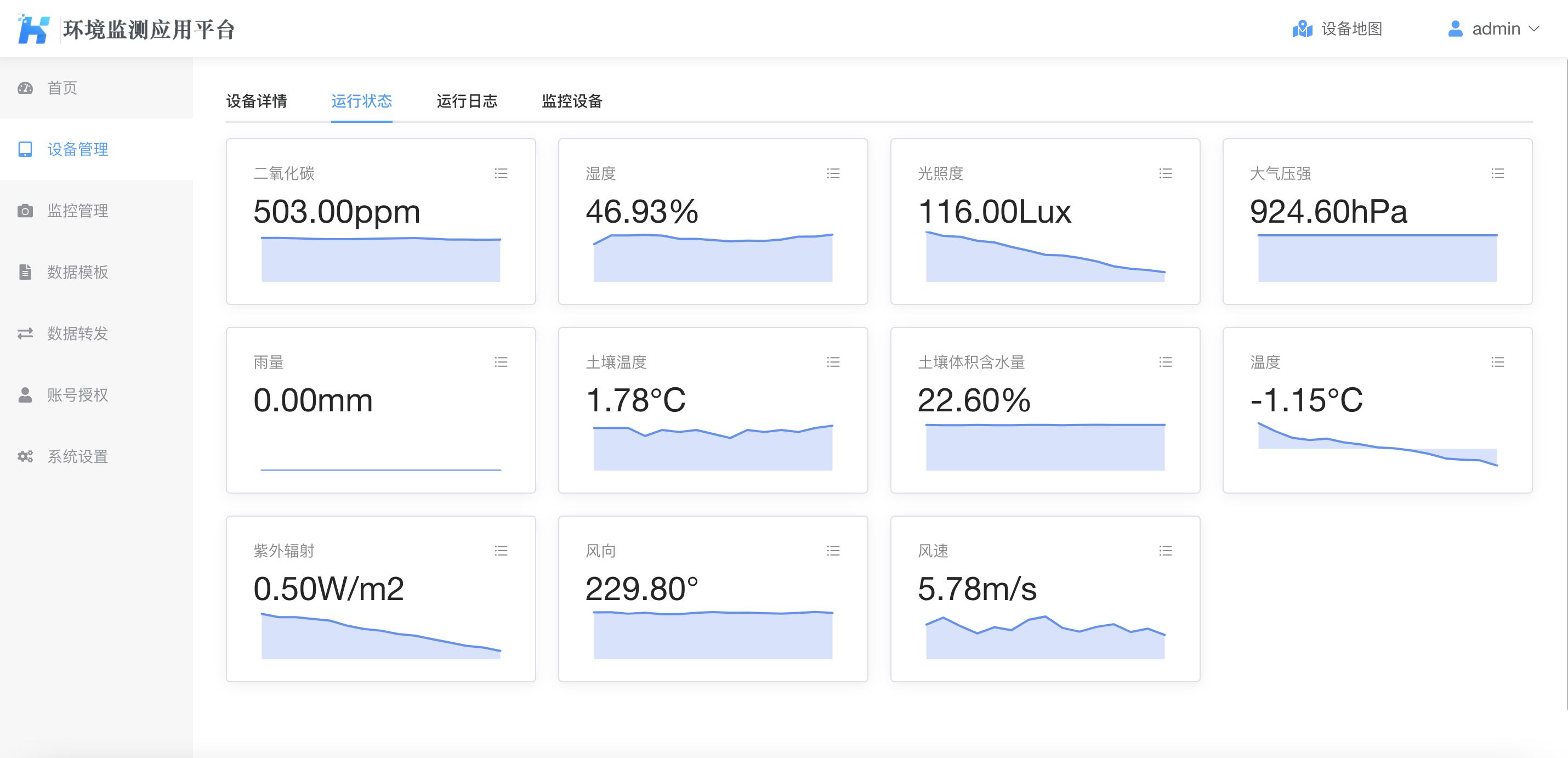This screenshot has height=758, width=1568.
Task: Switch to the 监控设备 tab
Action: click(572, 101)
